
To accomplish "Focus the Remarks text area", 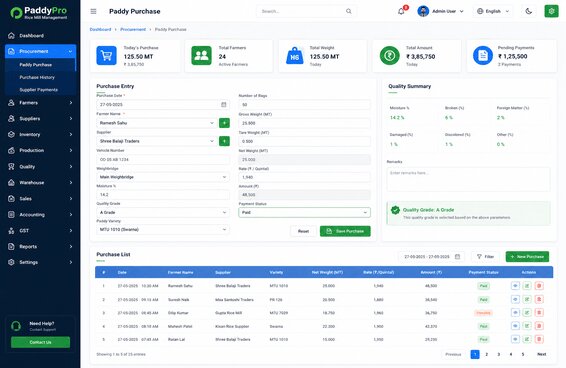I will pyautogui.click(x=469, y=179).
